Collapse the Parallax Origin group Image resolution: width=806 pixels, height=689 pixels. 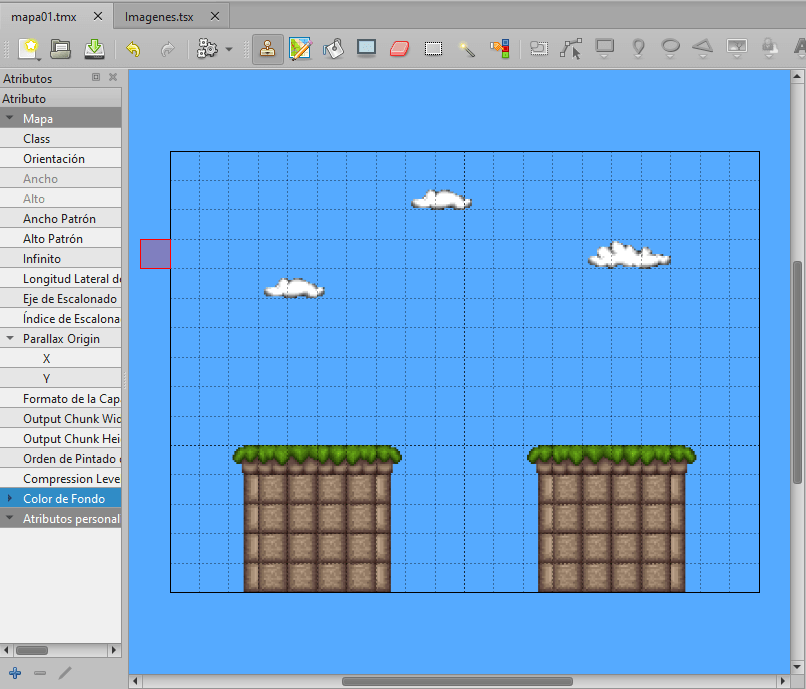10,339
